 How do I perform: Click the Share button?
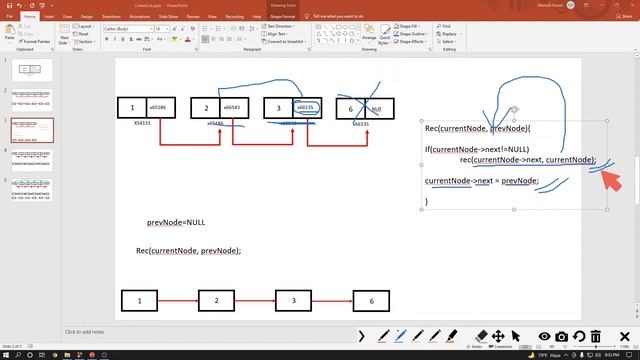(624, 16)
